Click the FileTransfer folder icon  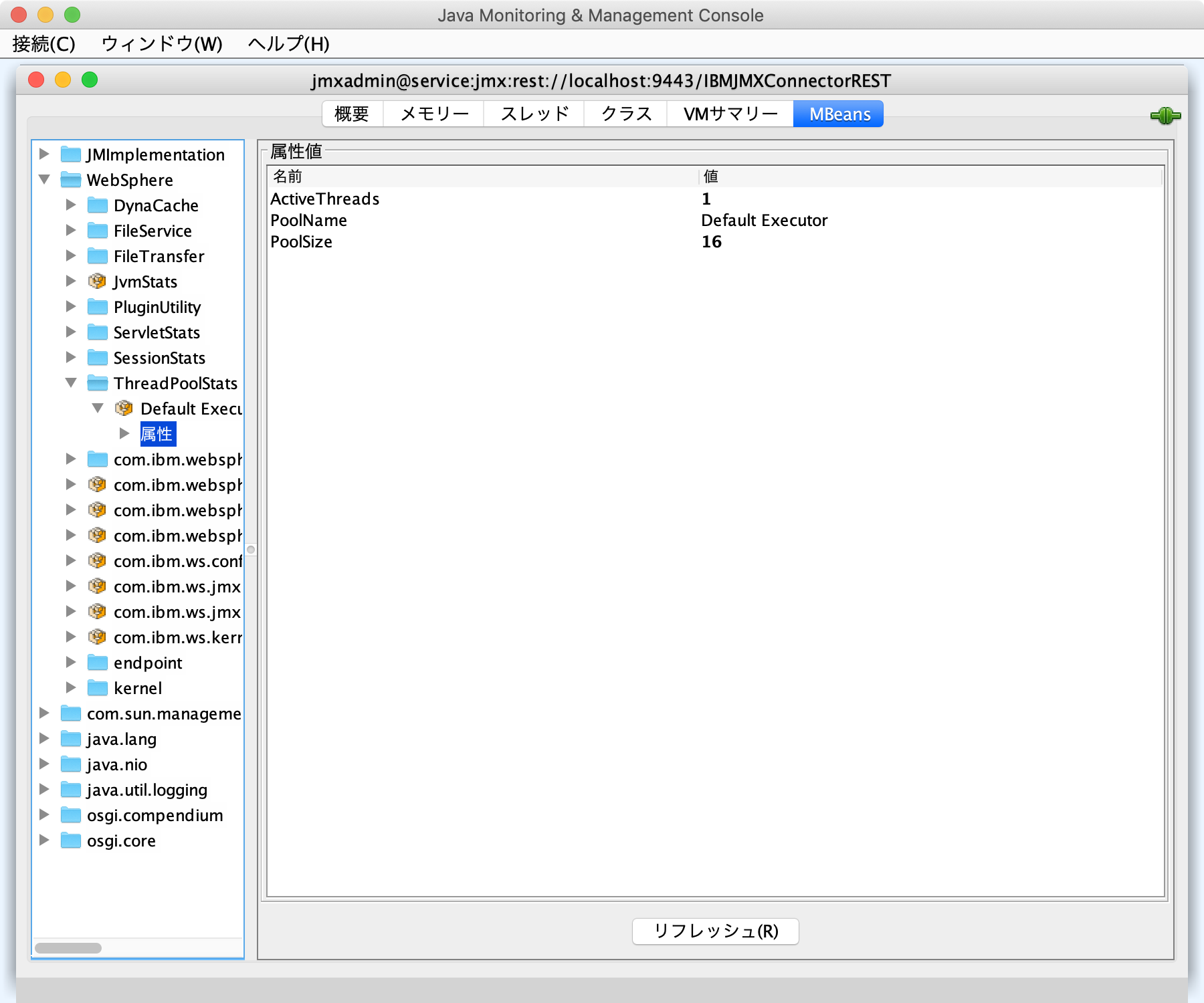pyautogui.click(x=98, y=256)
